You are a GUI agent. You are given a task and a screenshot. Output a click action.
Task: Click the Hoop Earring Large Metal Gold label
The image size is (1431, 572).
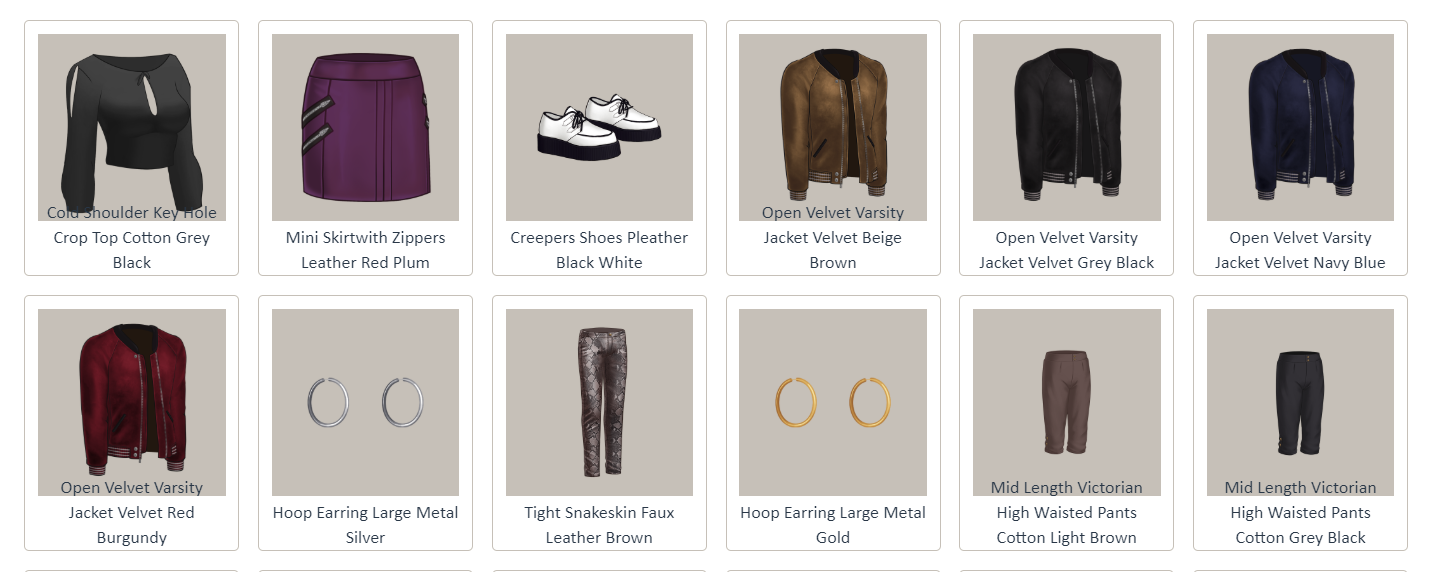[833, 525]
